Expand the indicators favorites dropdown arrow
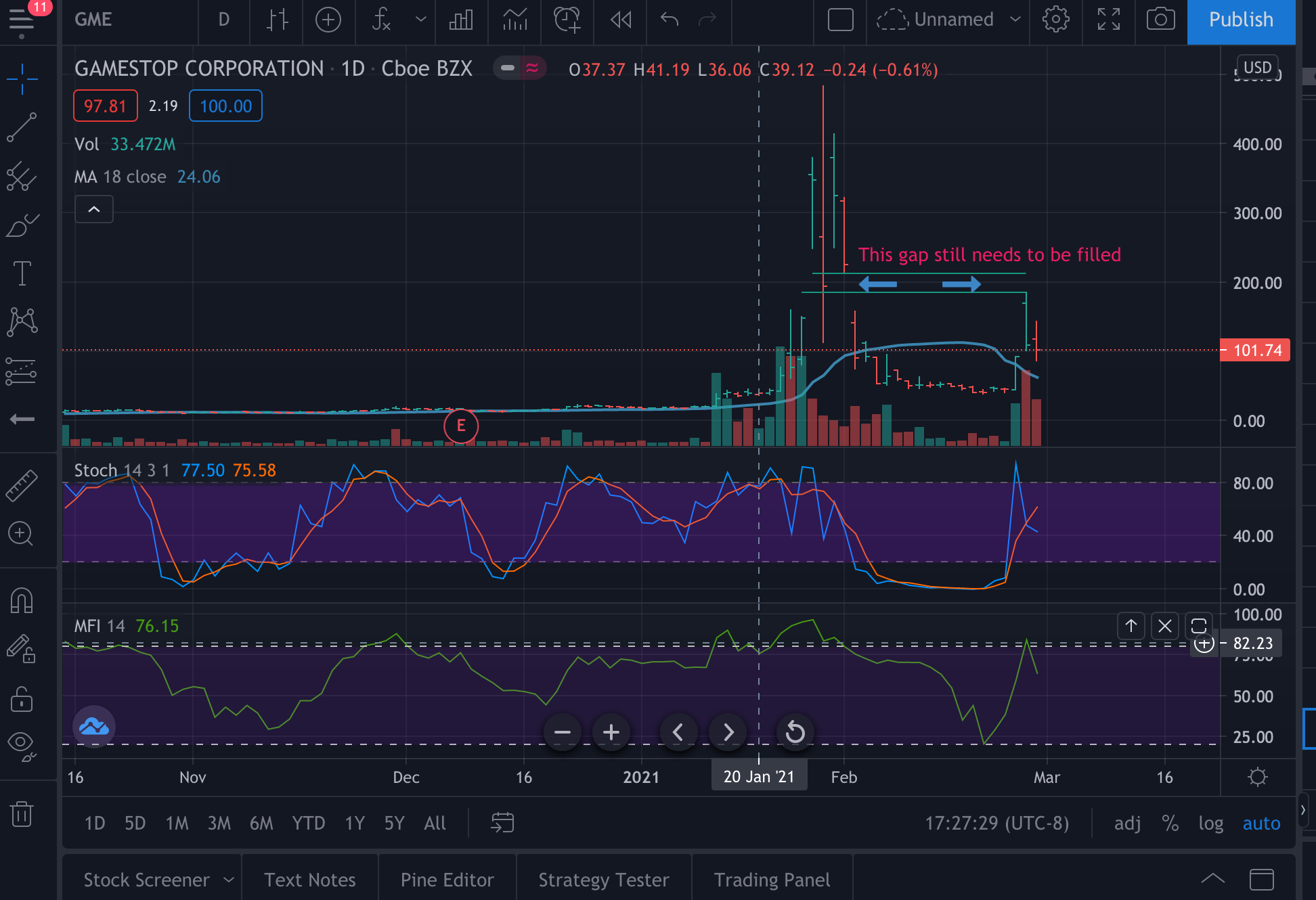Viewport: 1316px width, 900px height. point(420,20)
